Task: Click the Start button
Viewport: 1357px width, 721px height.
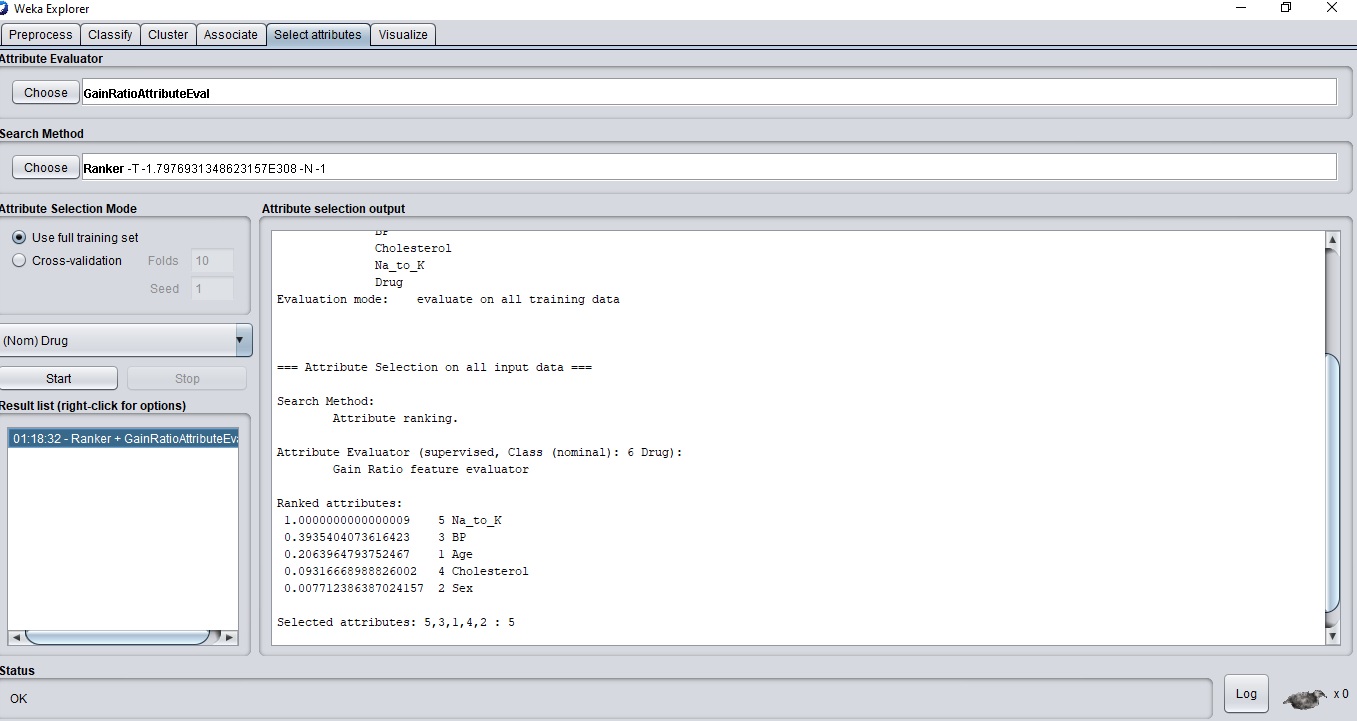Action: pos(59,378)
